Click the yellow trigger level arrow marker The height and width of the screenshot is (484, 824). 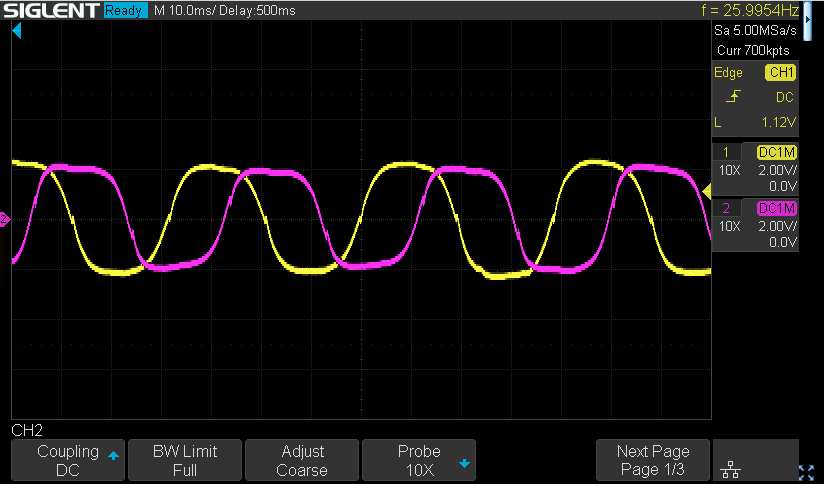[707, 192]
